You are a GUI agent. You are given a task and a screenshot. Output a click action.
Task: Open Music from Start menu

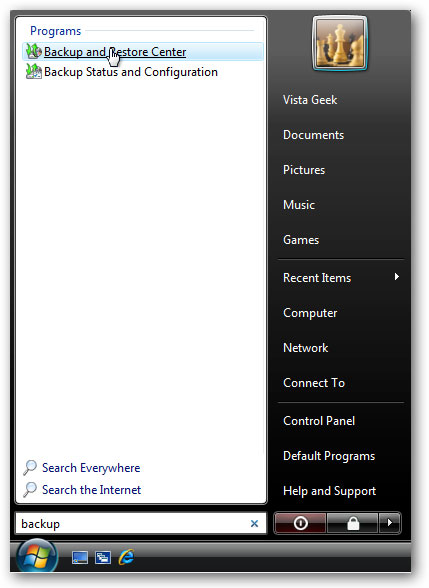299,205
